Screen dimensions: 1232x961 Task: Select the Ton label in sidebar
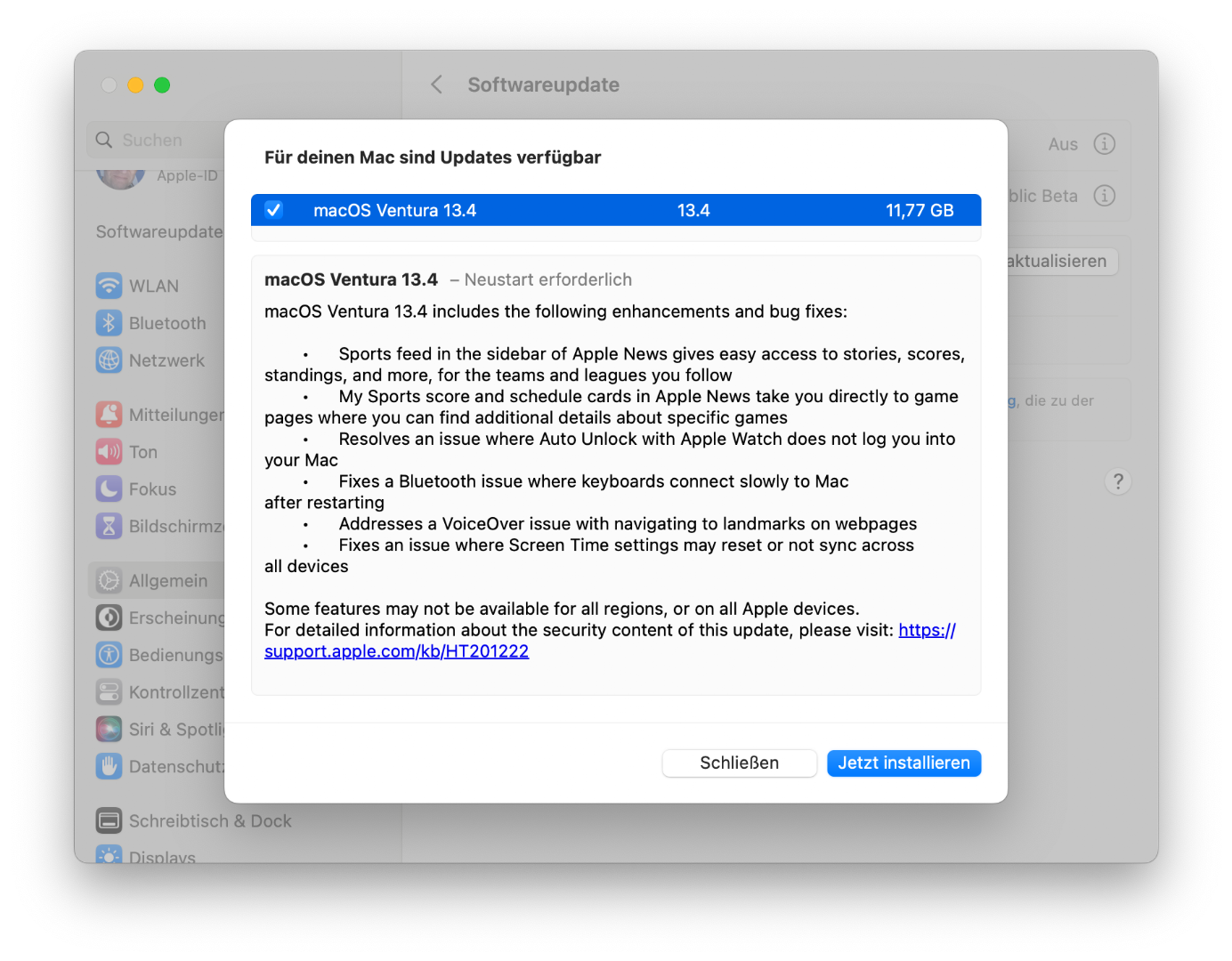pyautogui.click(x=143, y=453)
